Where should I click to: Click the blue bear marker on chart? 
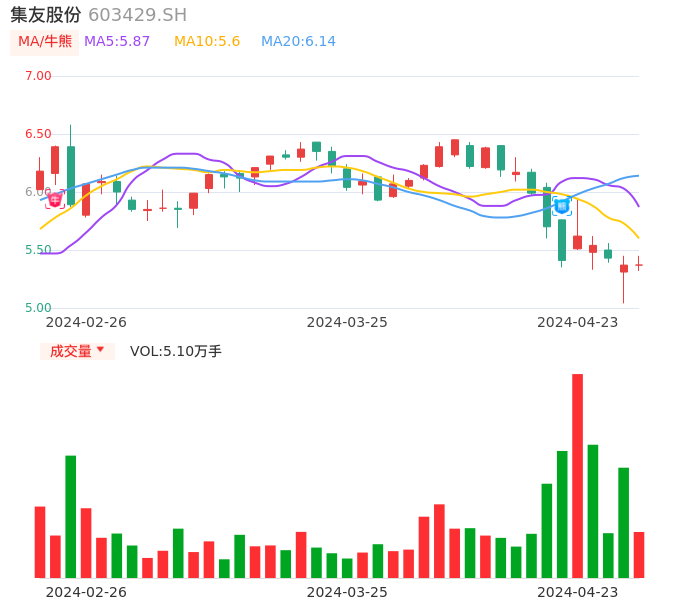click(x=562, y=205)
